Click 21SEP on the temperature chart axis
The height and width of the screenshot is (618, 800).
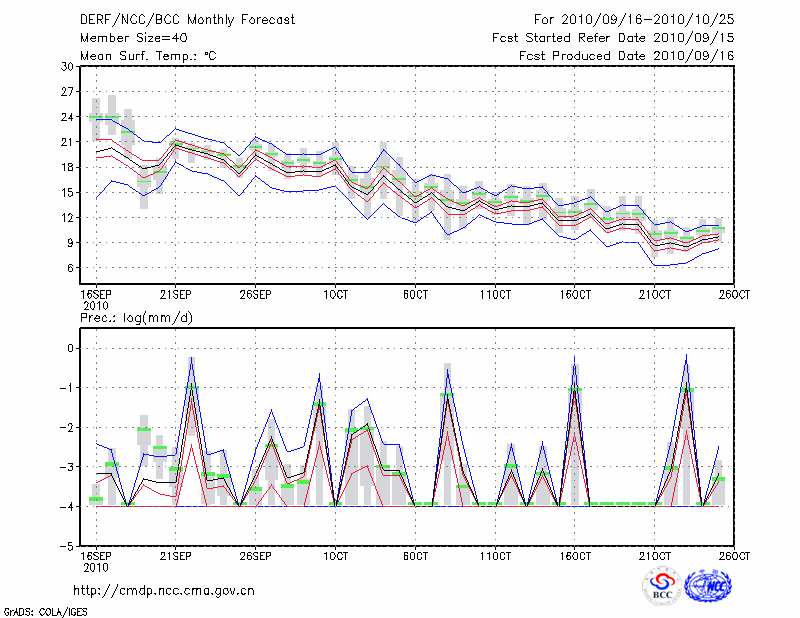click(x=176, y=294)
